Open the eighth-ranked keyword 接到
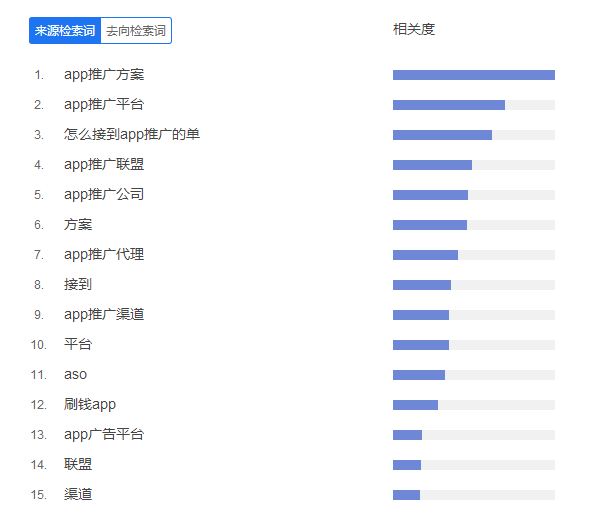This screenshot has width=601, height=517. (78, 284)
